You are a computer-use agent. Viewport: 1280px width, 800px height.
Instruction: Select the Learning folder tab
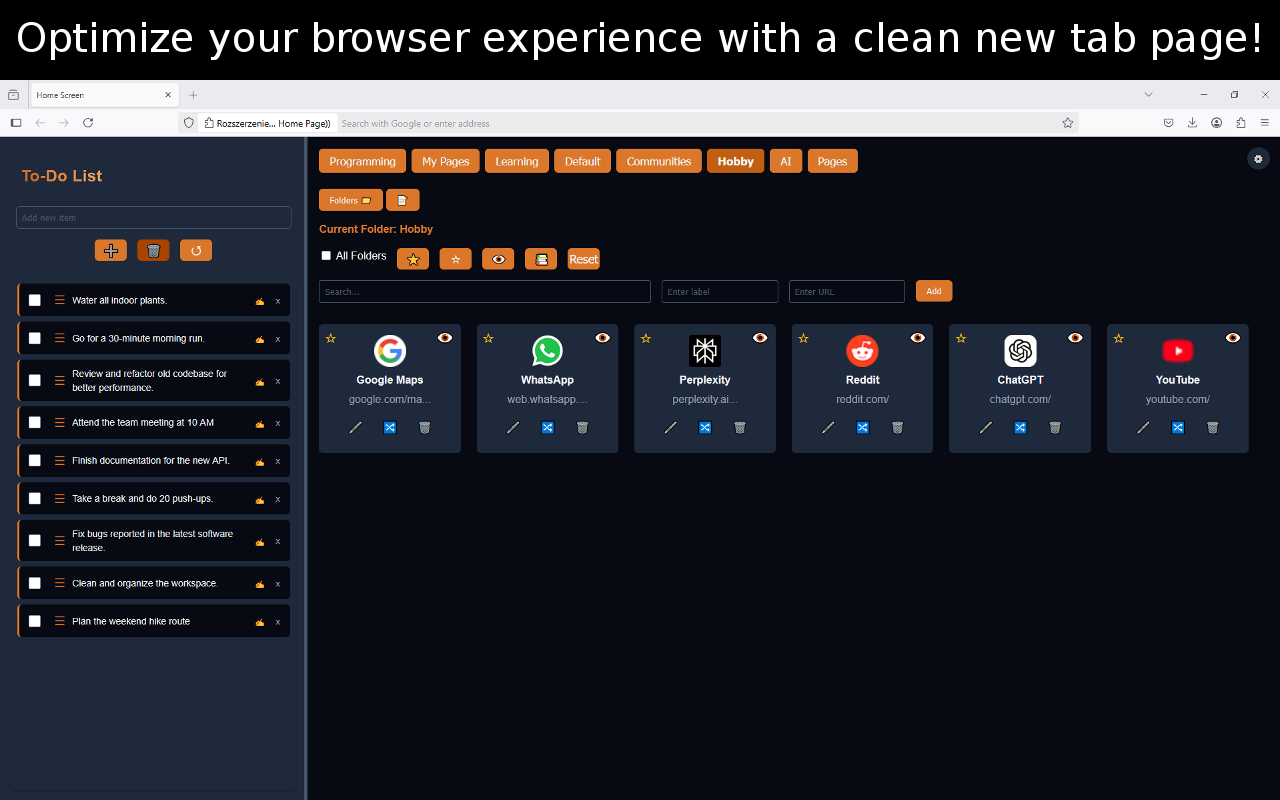pyautogui.click(x=517, y=161)
